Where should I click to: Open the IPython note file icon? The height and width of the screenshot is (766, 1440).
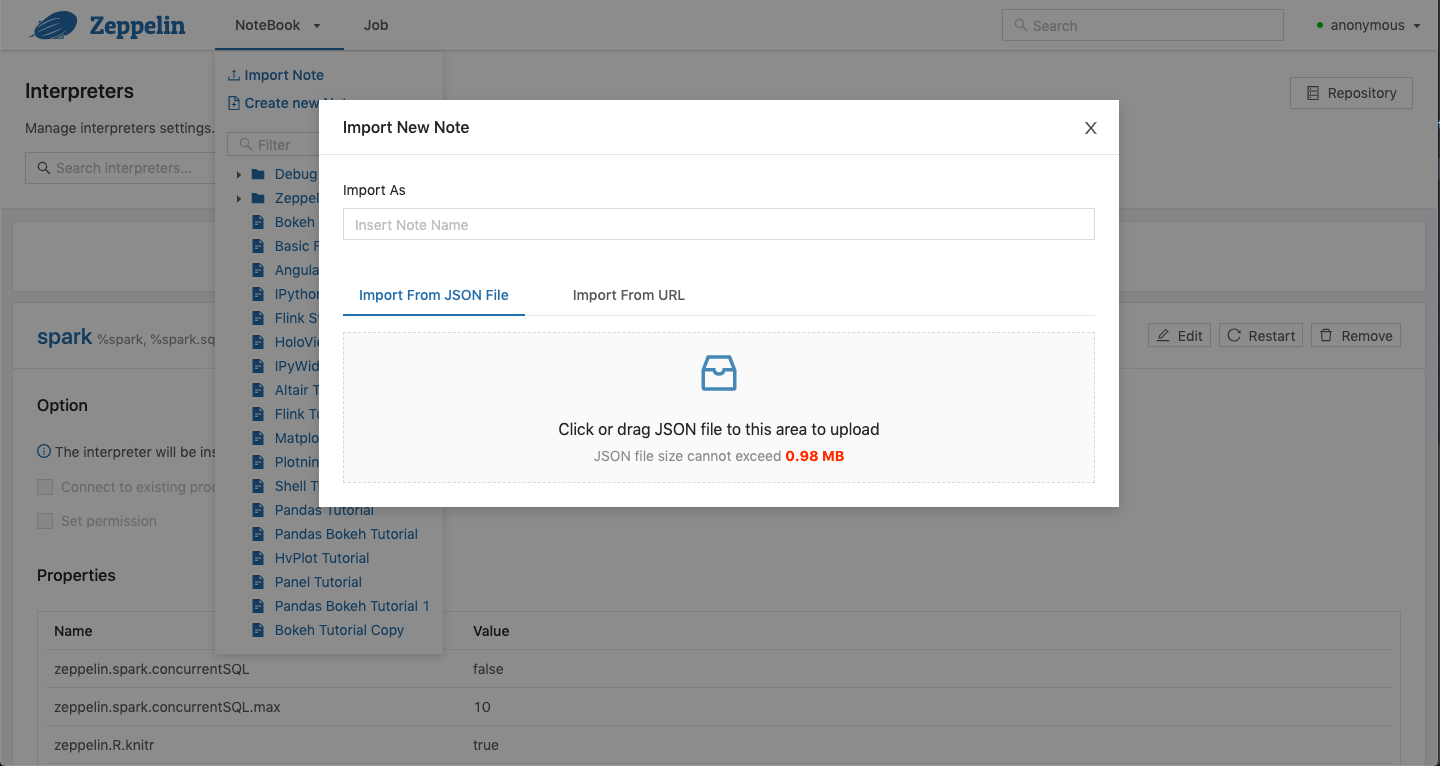[x=258, y=294]
